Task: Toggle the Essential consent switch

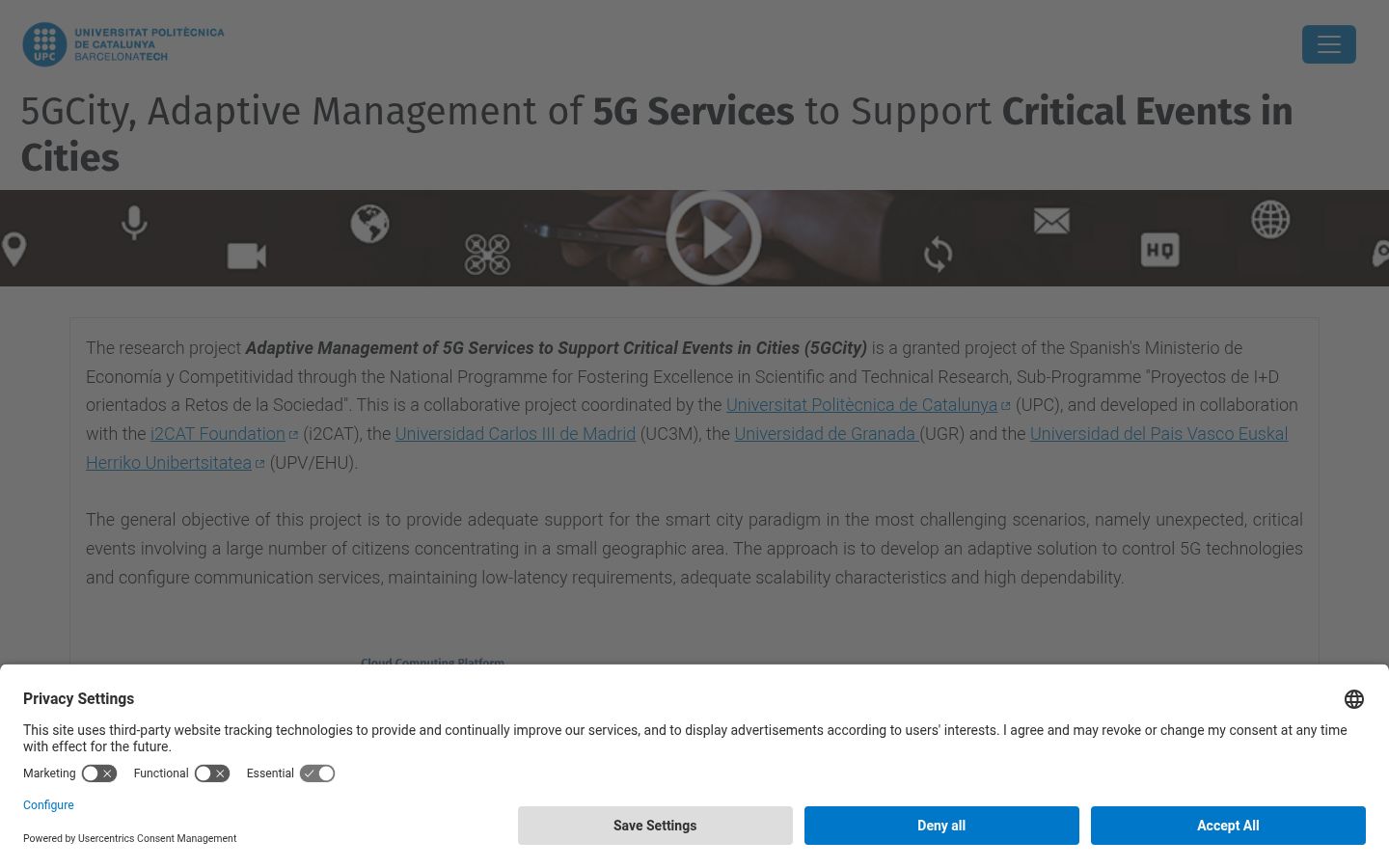Action: tap(317, 773)
